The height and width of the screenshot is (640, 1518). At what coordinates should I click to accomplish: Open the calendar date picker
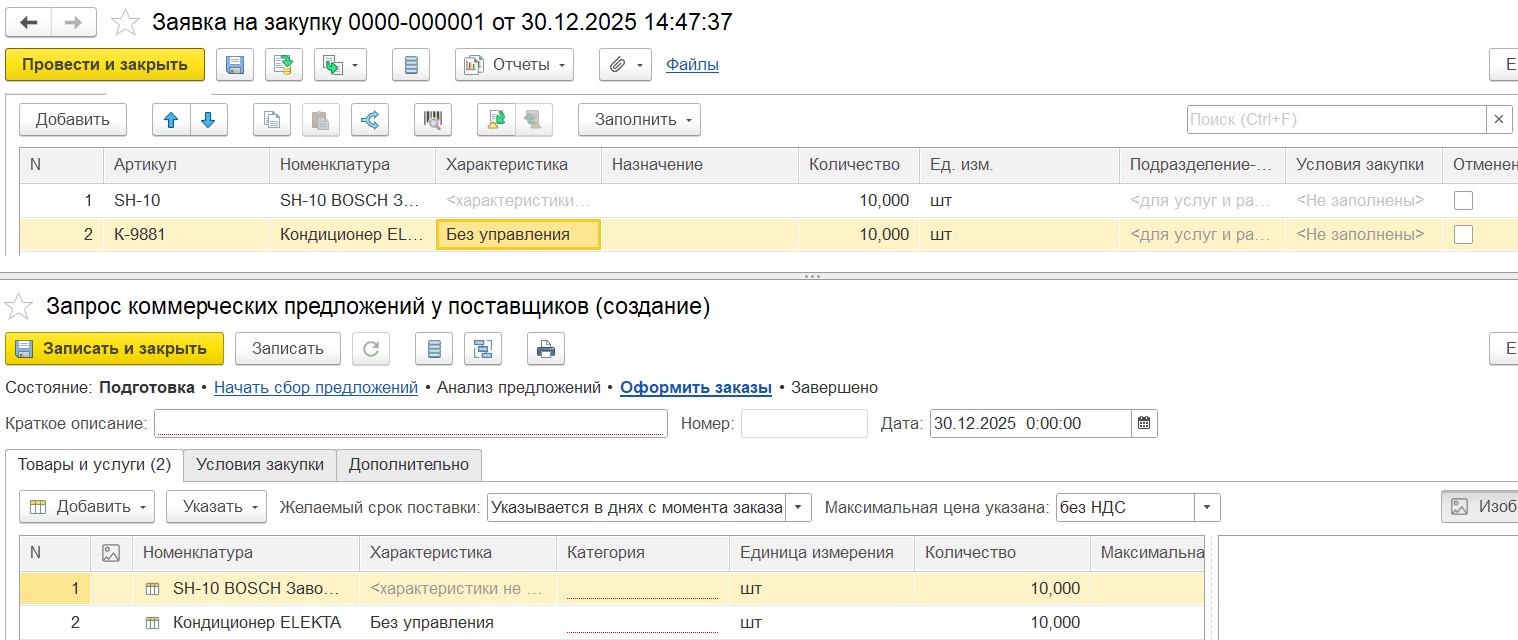tap(1145, 423)
